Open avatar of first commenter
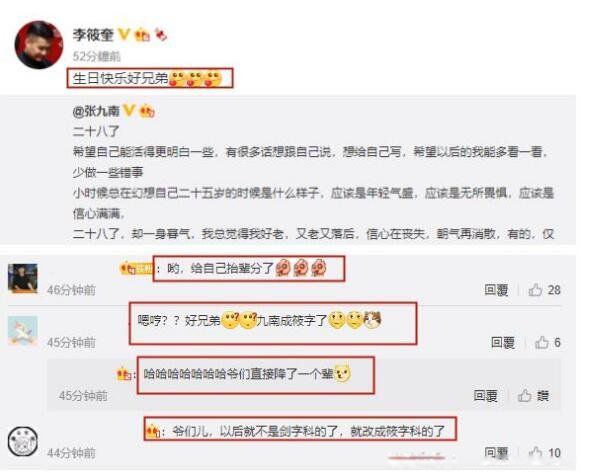595x473 pixels. [x=23, y=279]
